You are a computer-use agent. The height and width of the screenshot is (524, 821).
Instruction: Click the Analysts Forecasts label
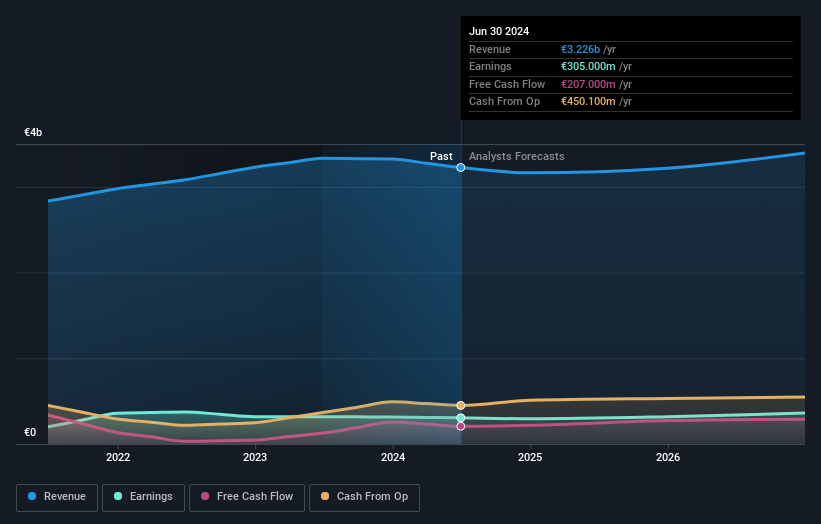click(x=516, y=156)
